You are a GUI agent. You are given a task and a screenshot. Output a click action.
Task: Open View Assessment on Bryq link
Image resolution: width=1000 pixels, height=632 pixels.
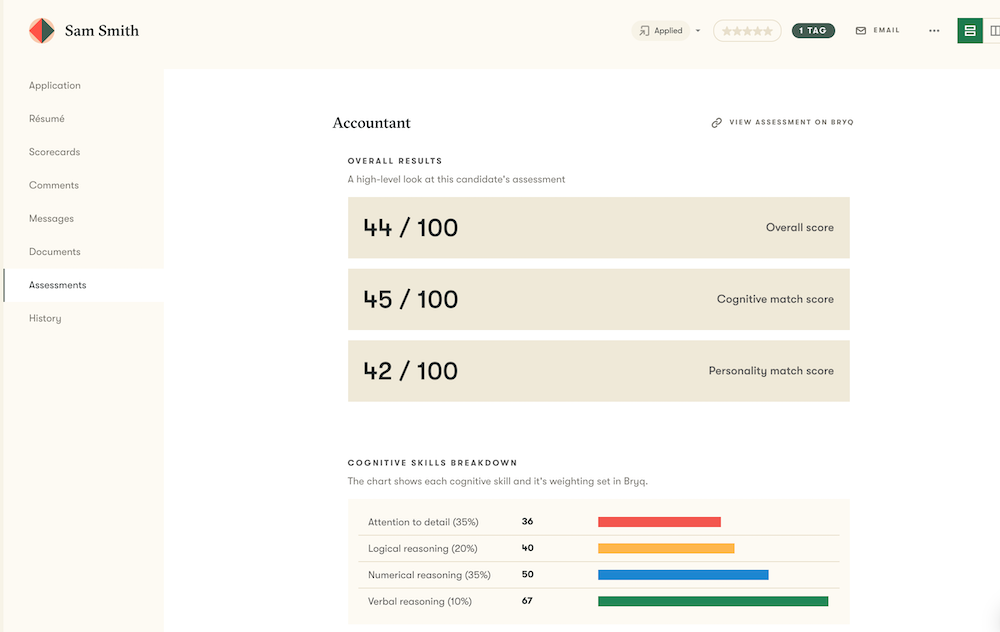(x=791, y=123)
